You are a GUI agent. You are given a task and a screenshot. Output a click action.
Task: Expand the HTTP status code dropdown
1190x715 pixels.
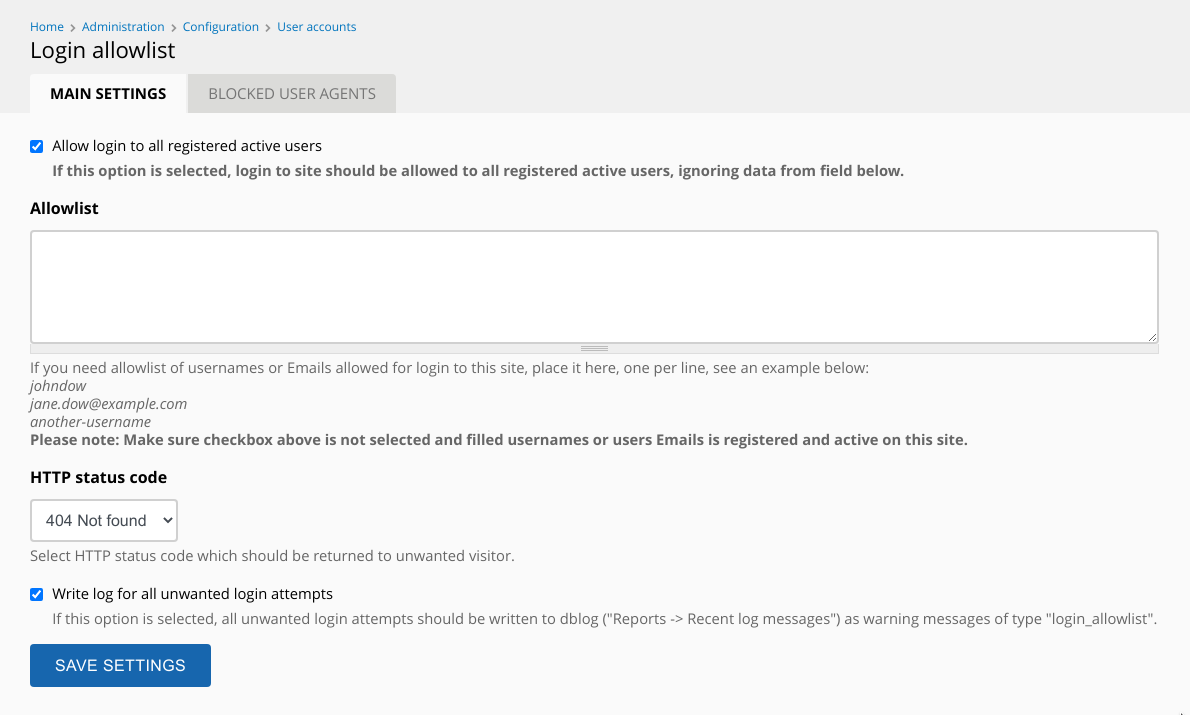(104, 521)
